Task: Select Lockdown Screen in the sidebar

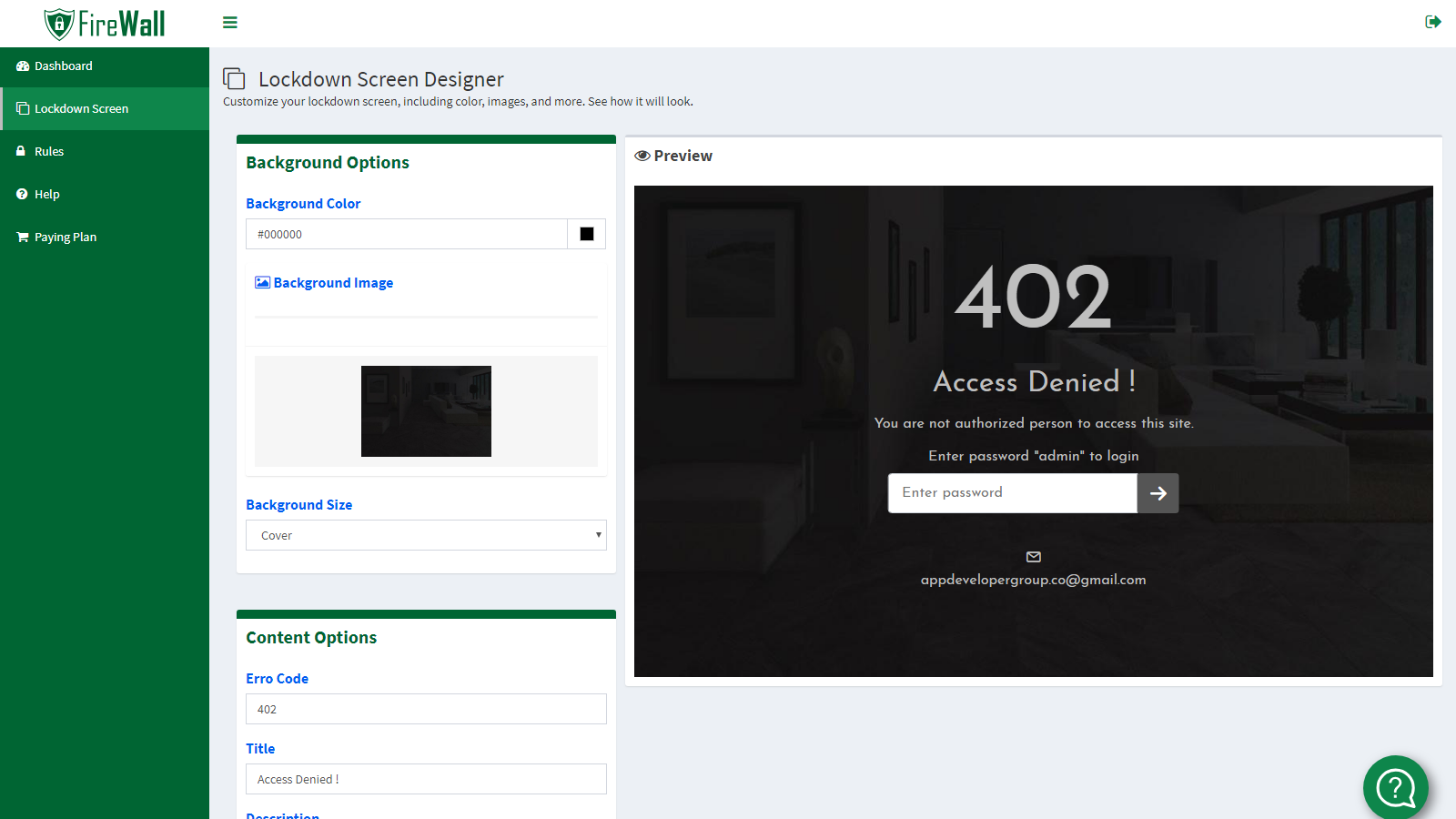Action: pyautogui.click(x=81, y=109)
